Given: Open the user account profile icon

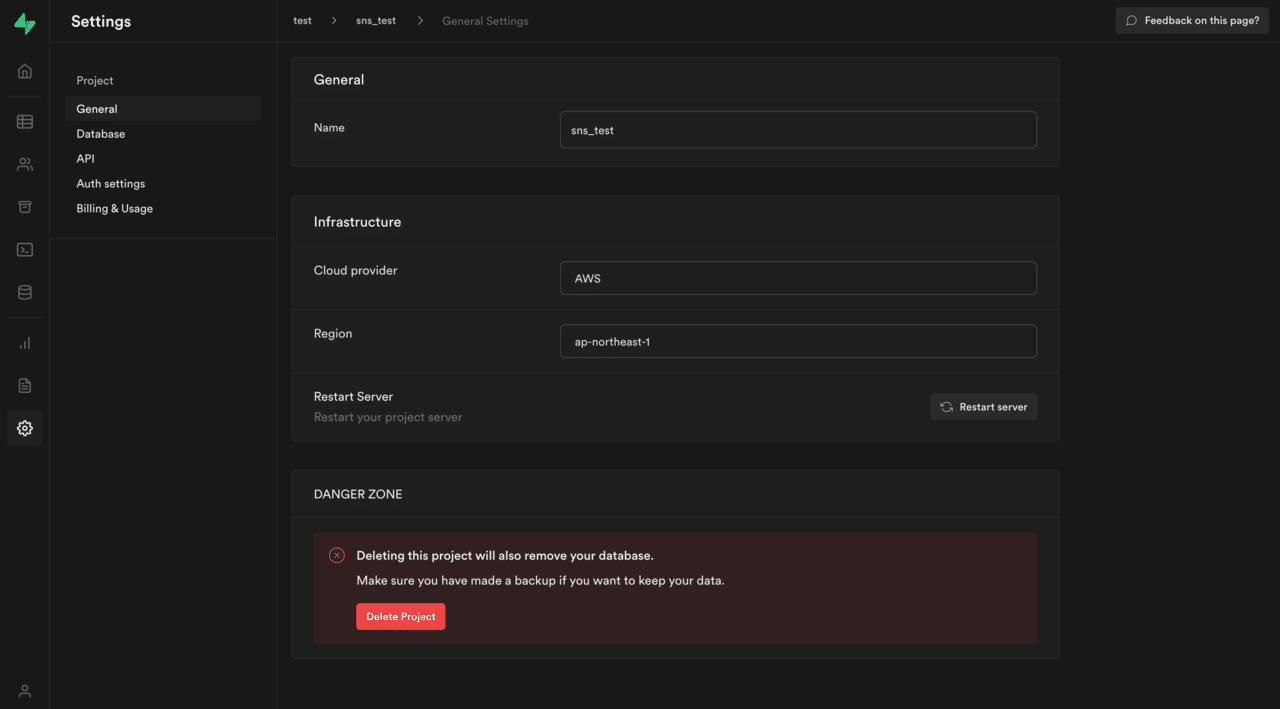Looking at the screenshot, I should pos(25,691).
